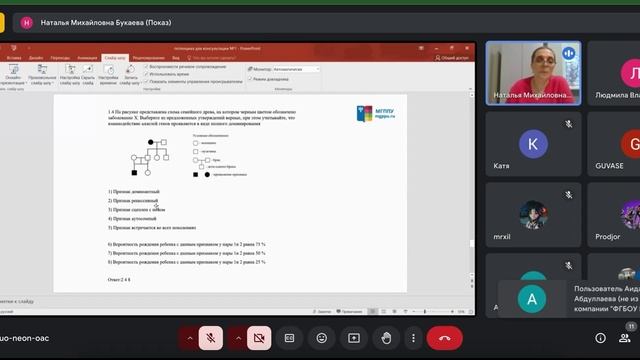This screenshot has height=360, width=640.
Task: Select Наталья Михайловна video tile
Action: point(533,73)
